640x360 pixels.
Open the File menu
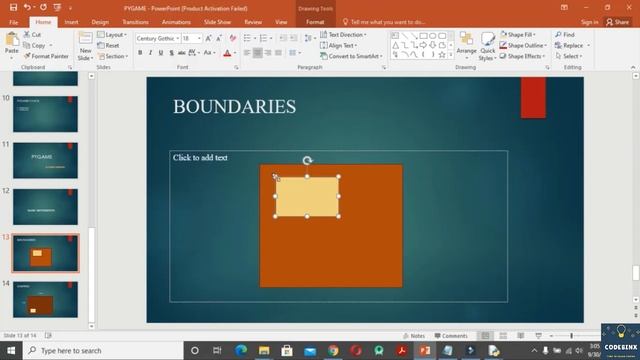[13, 22]
